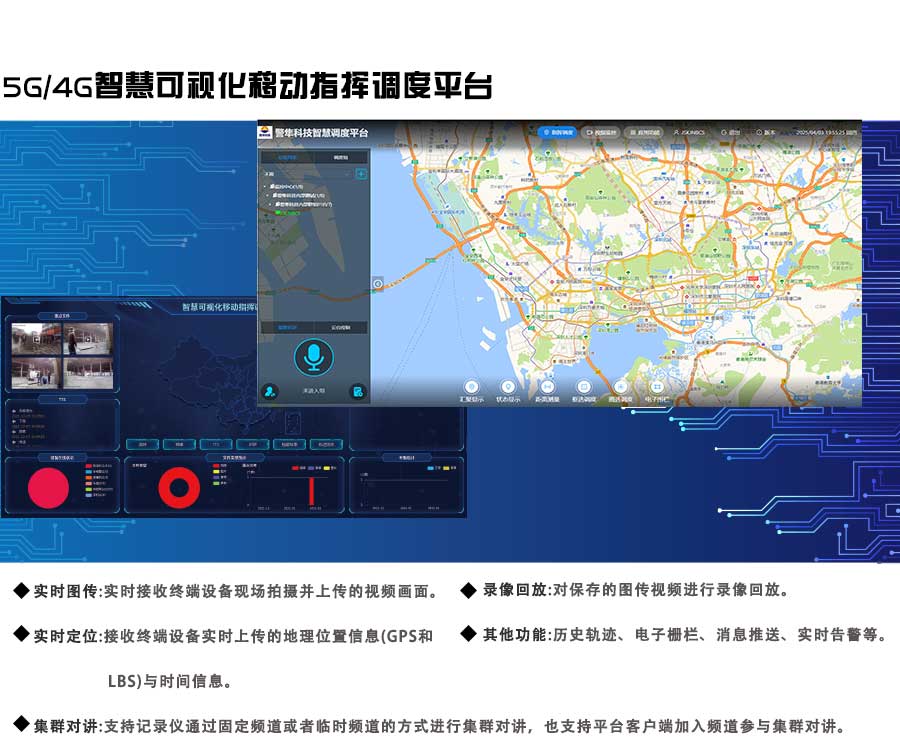Select the 距离测量 distance measure tool
The image size is (900, 752).
547,387
